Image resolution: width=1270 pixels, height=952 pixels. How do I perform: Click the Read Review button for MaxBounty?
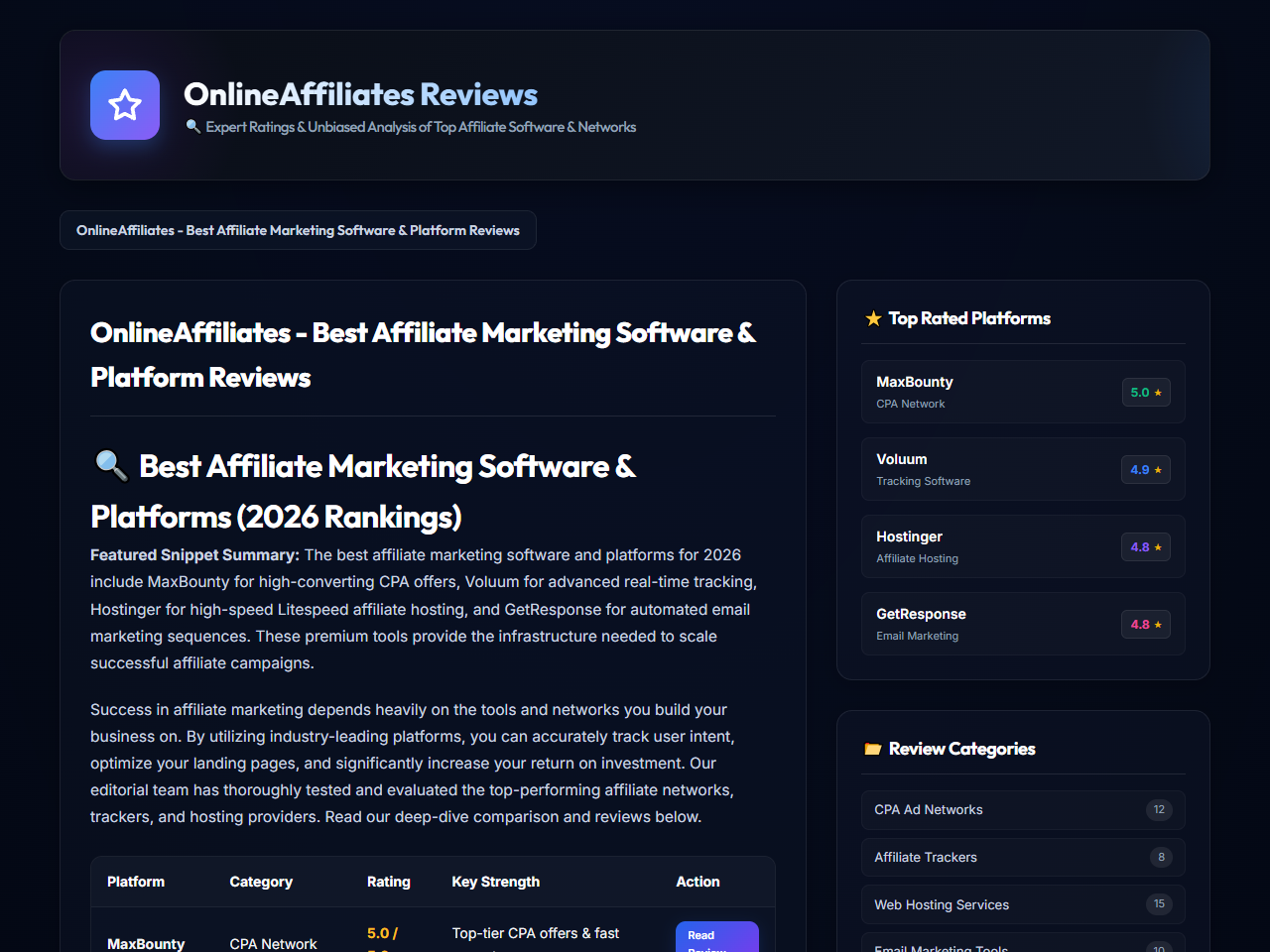click(x=717, y=937)
